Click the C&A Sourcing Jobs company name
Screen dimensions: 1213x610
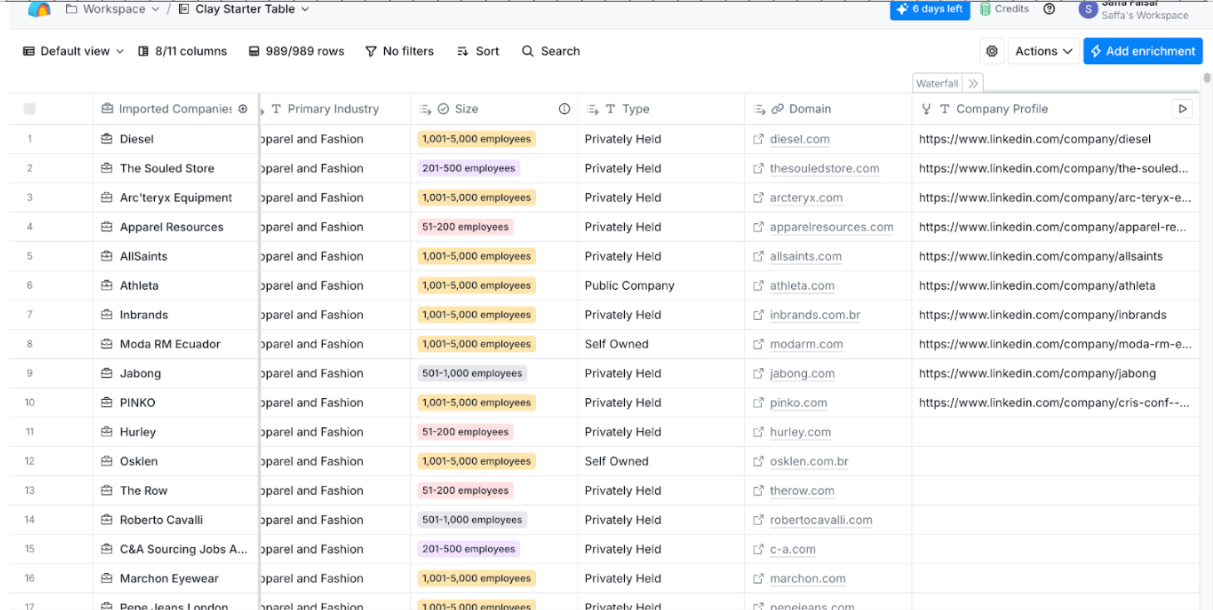[183, 549]
